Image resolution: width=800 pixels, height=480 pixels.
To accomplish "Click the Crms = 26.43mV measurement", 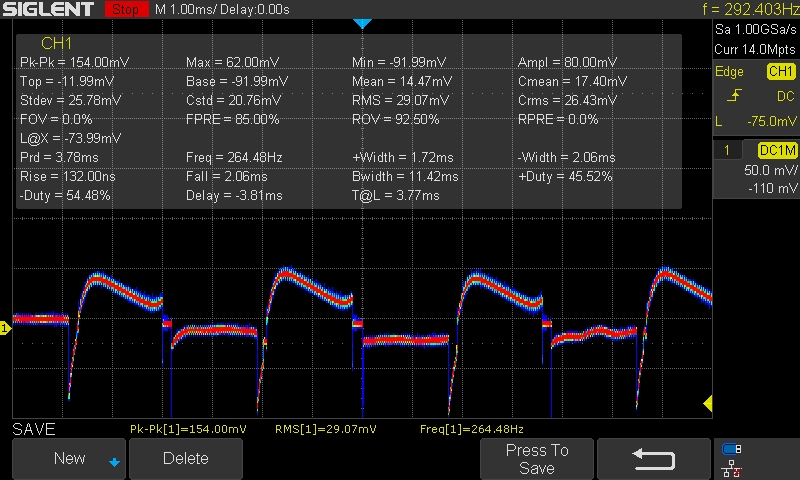I will pos(567,100).
